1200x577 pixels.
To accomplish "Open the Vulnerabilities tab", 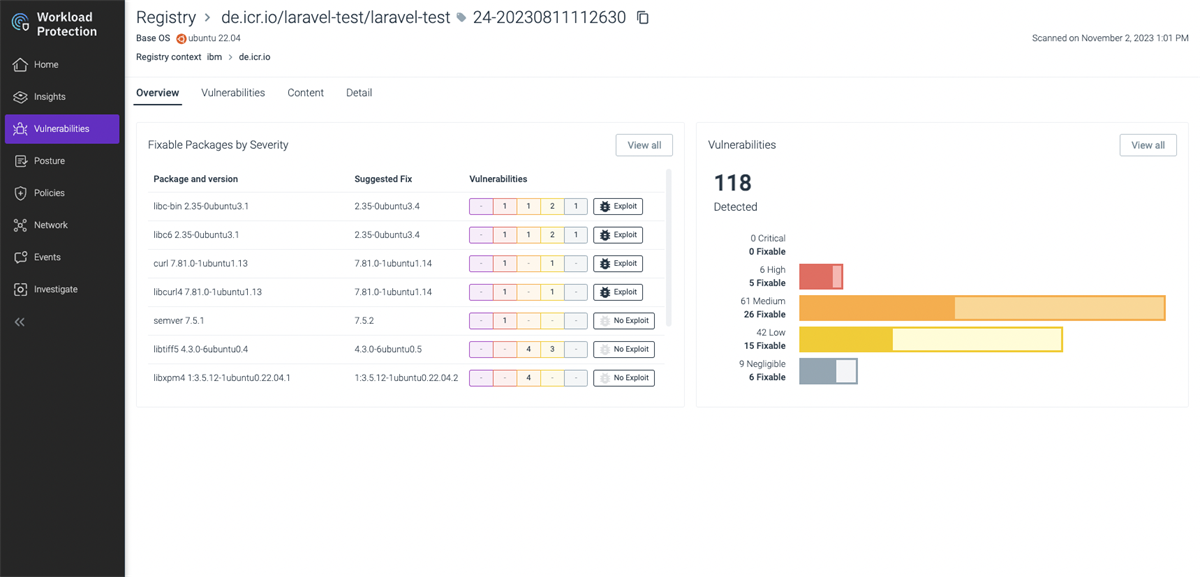I will pos(233,92).
